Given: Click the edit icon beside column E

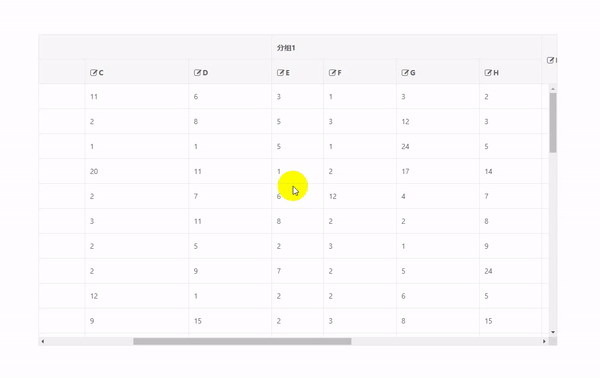Looking at the screenshot, I should (x=280, y=73).
